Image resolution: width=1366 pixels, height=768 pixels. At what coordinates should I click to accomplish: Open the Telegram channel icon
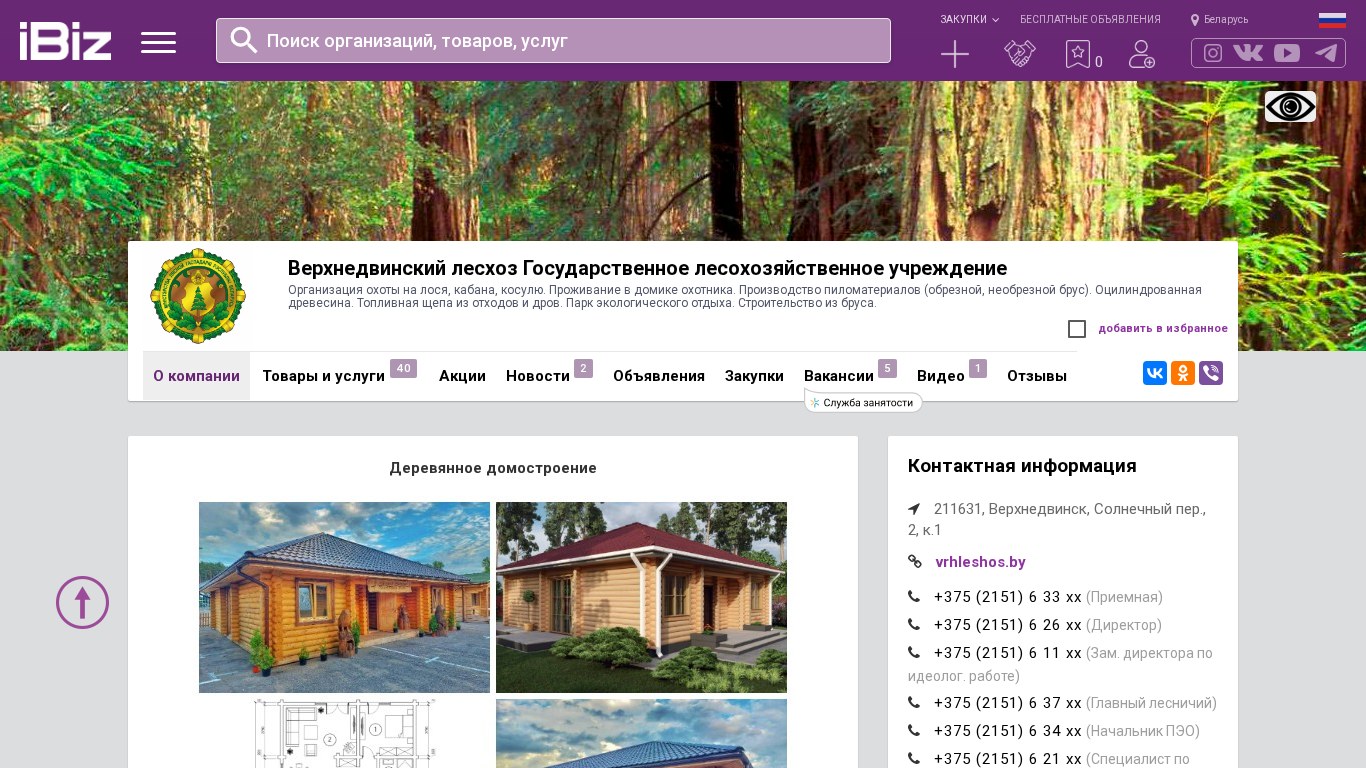(x=1326, y=53)
